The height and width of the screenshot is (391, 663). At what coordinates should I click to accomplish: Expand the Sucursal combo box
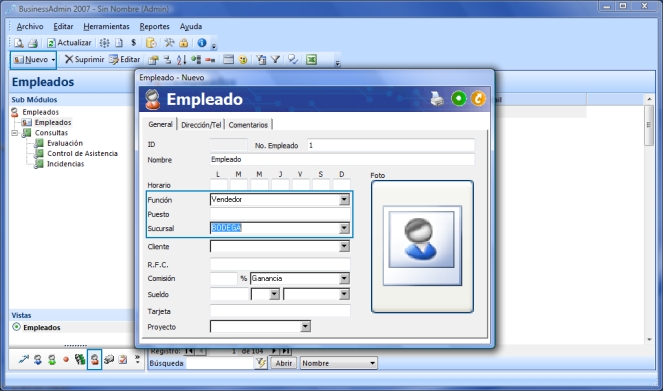(x=344, y=228)
